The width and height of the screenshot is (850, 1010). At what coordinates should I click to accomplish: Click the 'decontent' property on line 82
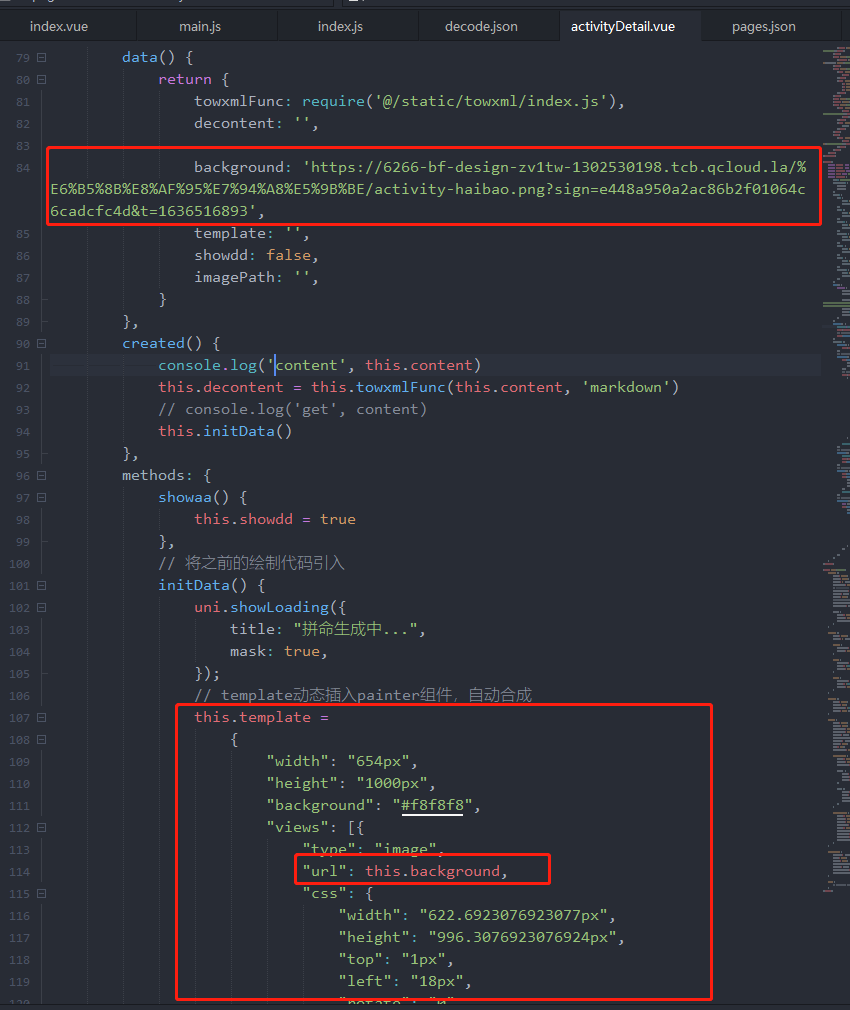[234, 123]
